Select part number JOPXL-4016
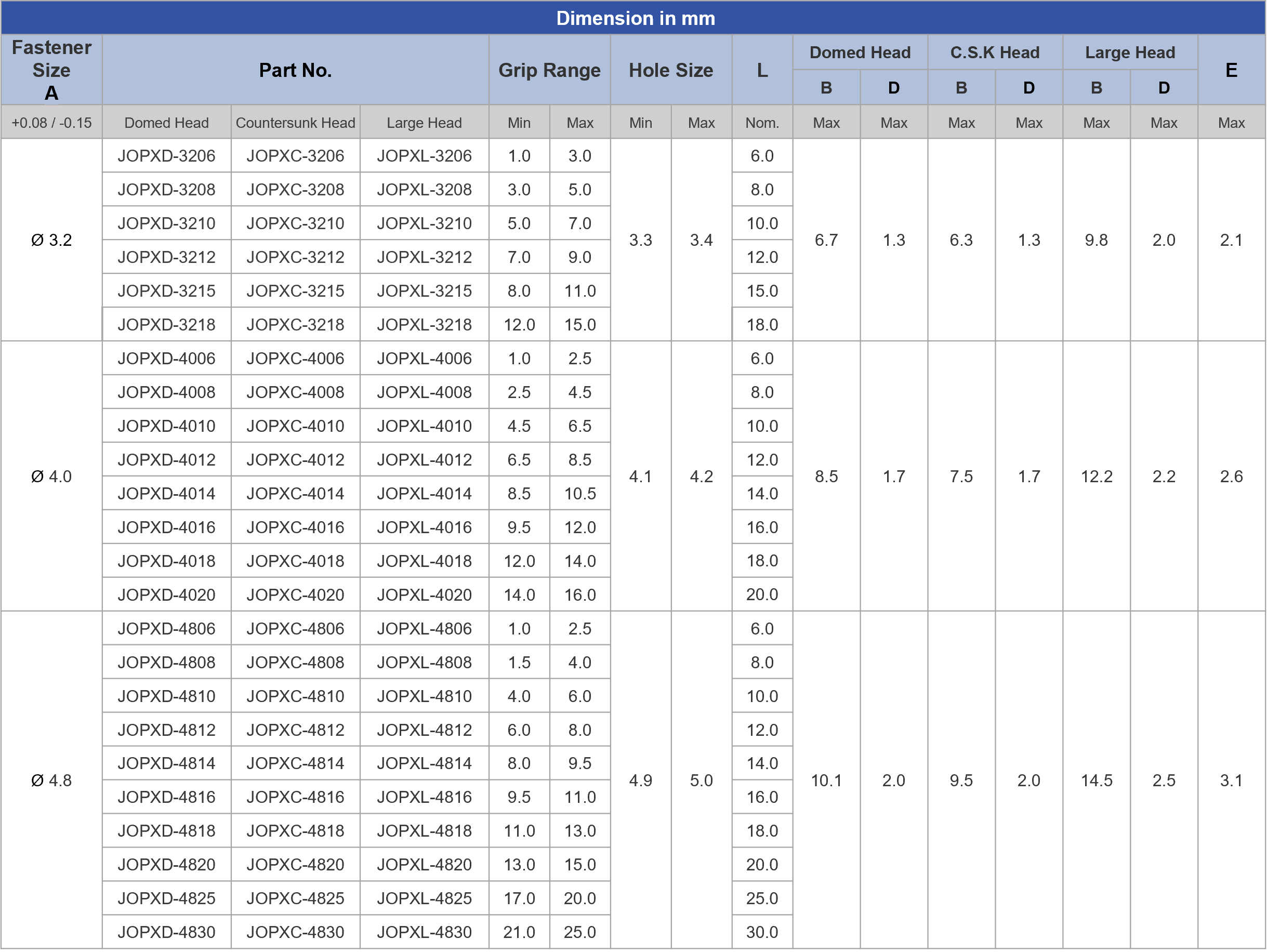The height and width of the screenshot is (952, 1267). [x=425, y=527]
